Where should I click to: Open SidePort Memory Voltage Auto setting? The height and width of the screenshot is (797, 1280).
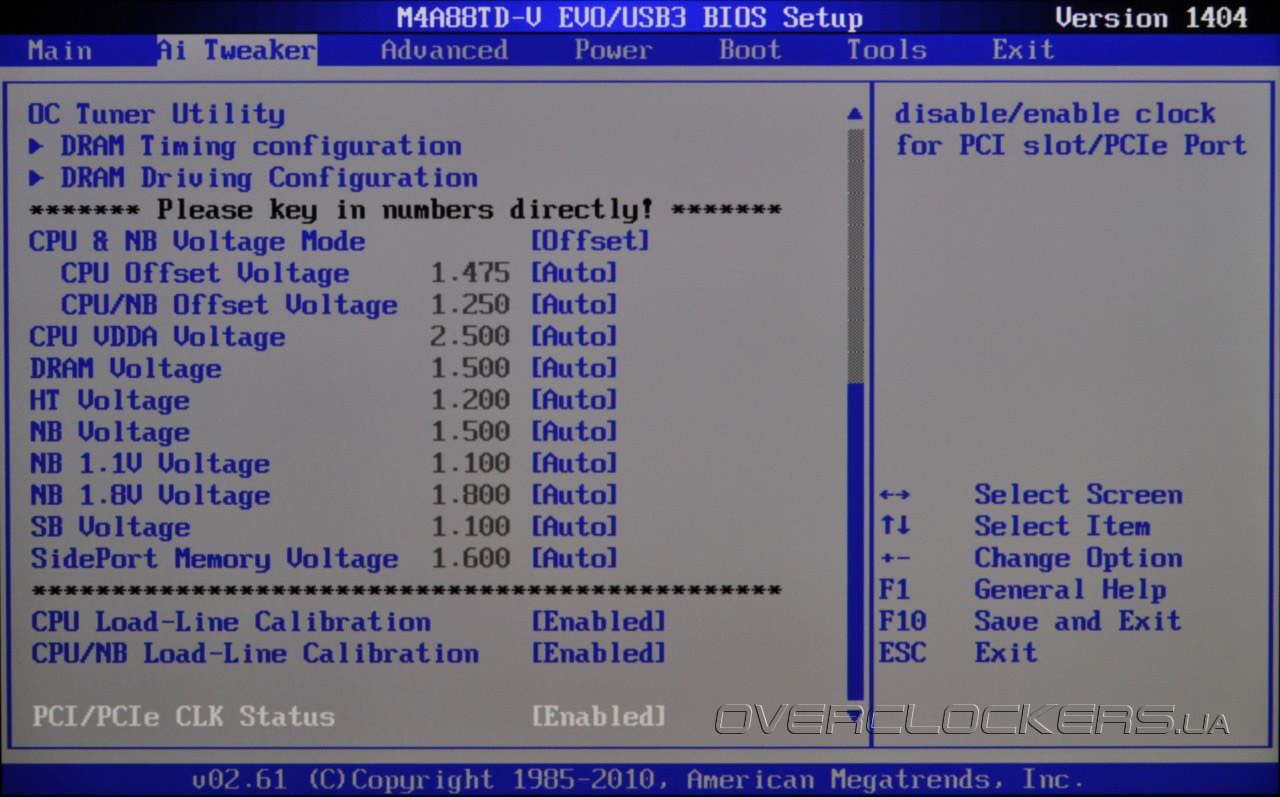pos(574,559)
